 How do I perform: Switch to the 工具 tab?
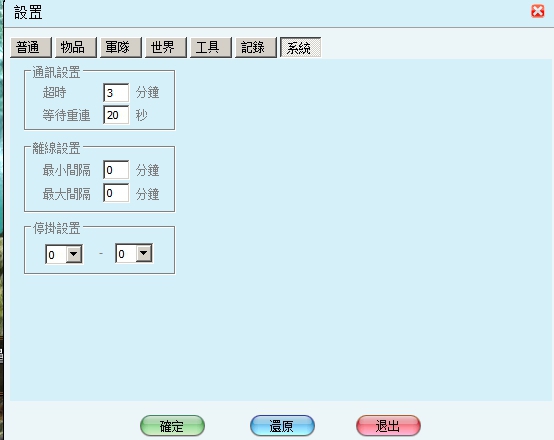(211, 47)
